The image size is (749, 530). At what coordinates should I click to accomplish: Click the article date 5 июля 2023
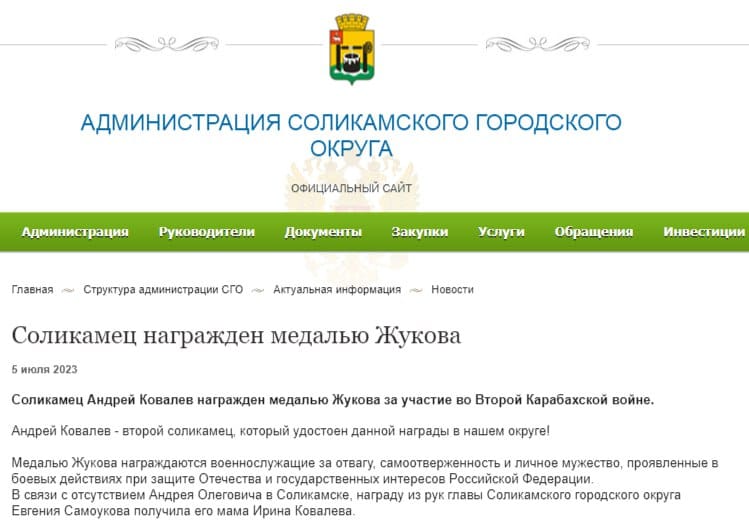click(44, 369)
